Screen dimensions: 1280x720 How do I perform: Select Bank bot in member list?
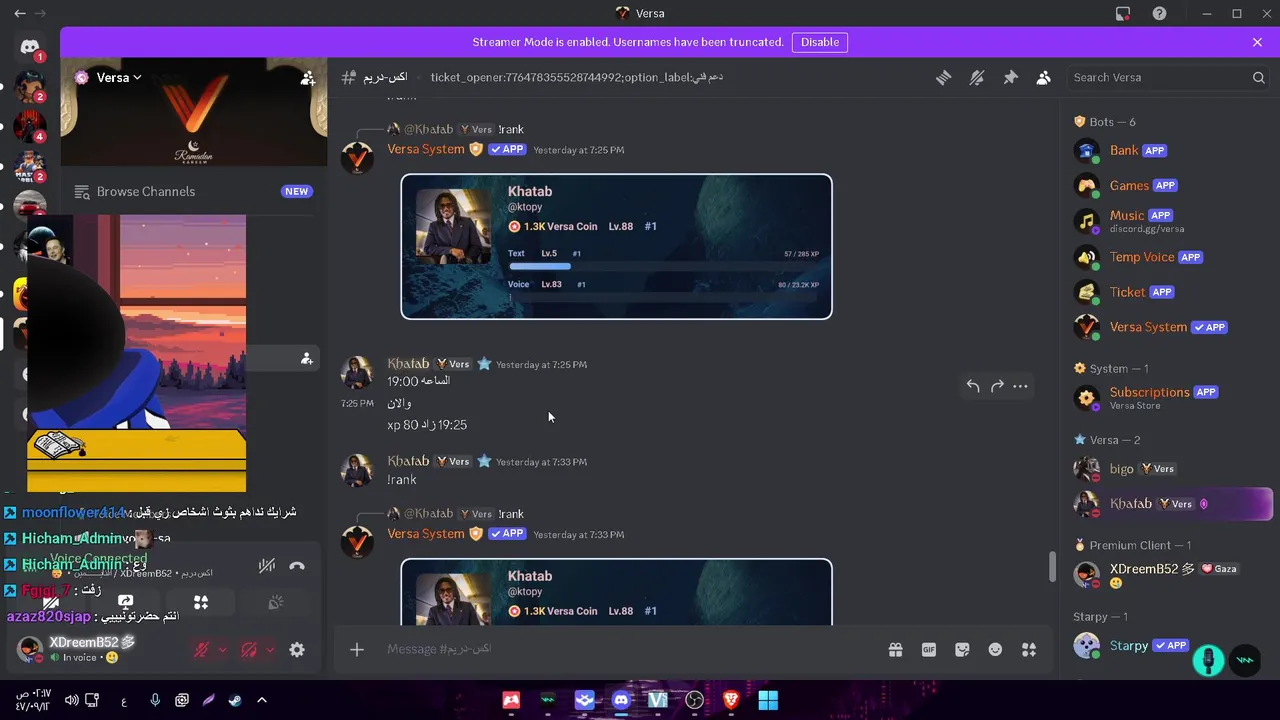coord(1168,150)
